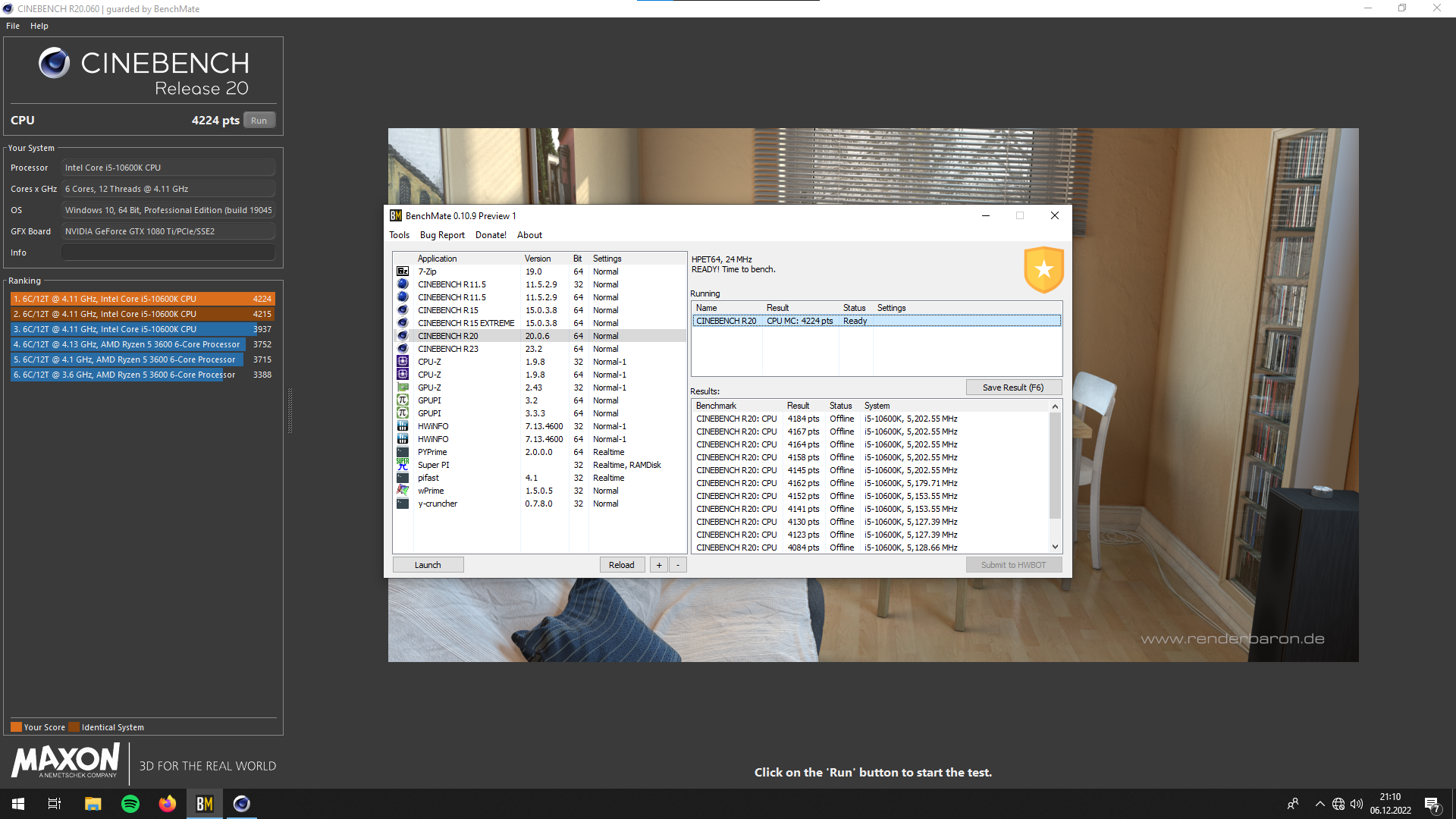This screenshot has height=819, width=1456.
Task: Select ranking entry with score 4215
Action: click(x=143, y=314)
